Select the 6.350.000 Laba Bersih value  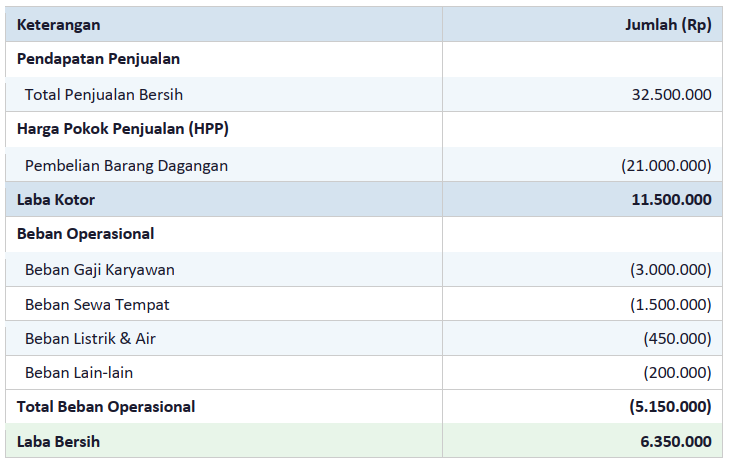(675, 441)
